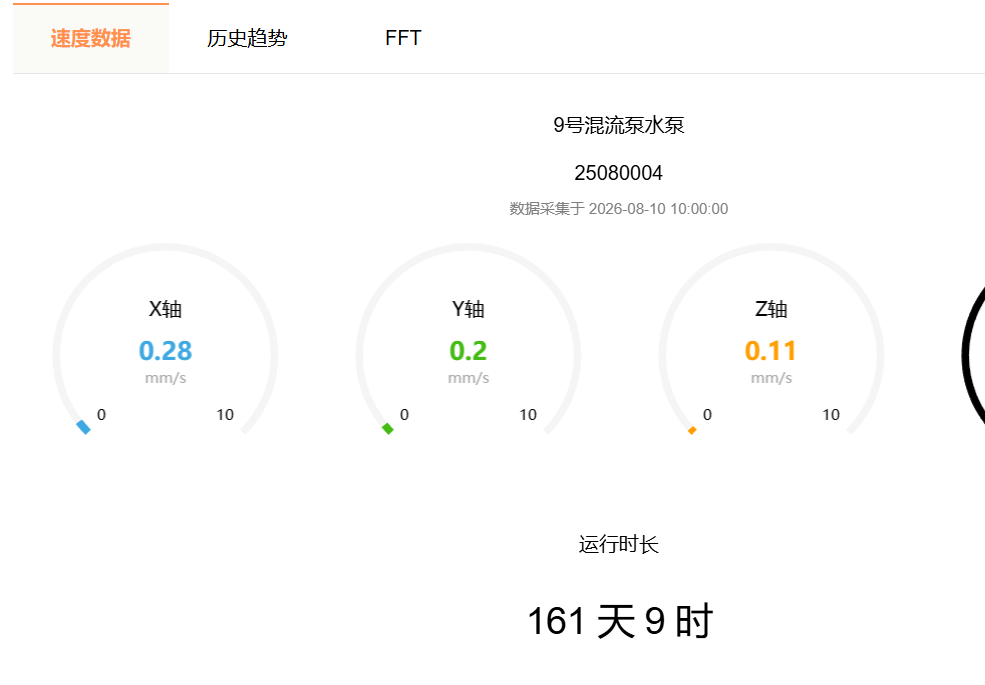
Task: Click the X轴 gauge label
Action: (x=165, y=309)
